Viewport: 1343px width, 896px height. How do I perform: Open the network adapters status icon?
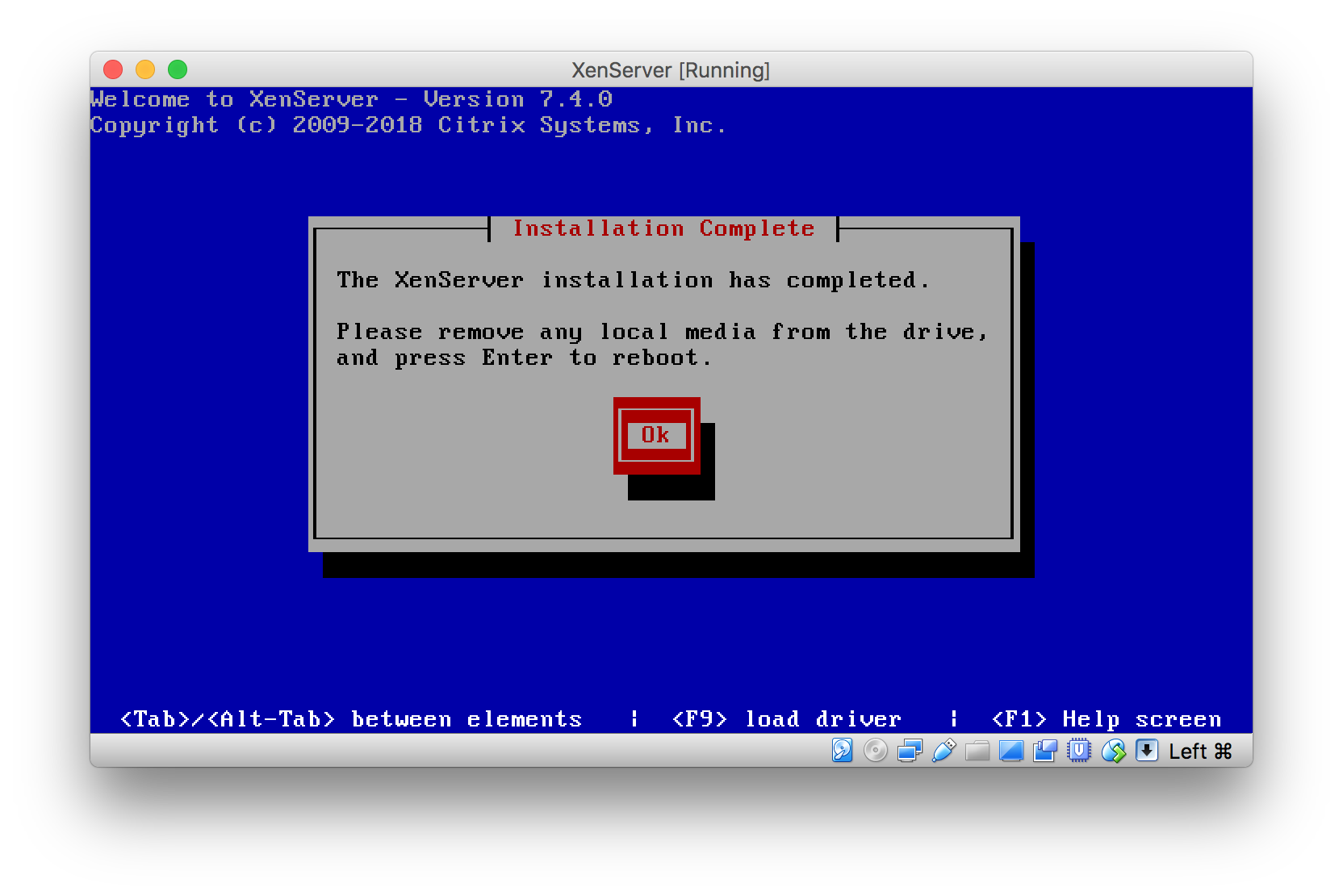tap(910, 751)
